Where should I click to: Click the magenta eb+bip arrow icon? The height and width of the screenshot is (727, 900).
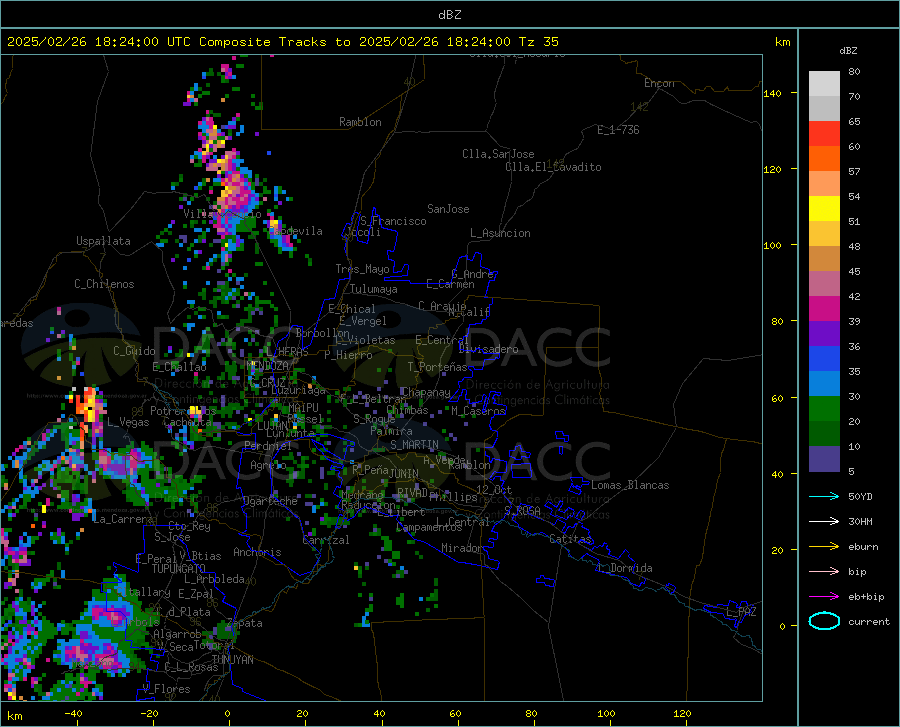click(x=824, y=597)
